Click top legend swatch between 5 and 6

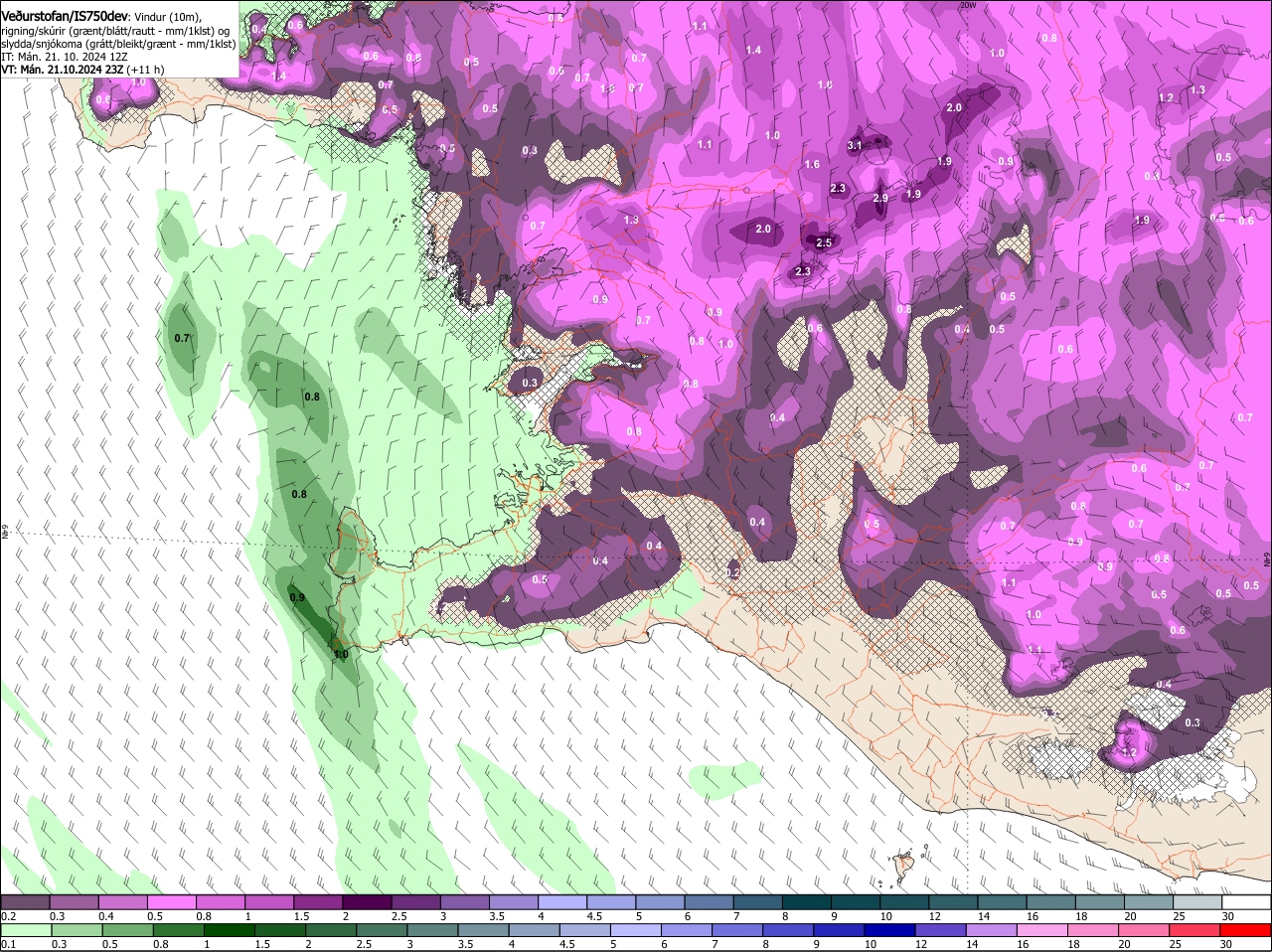[660, 901]
